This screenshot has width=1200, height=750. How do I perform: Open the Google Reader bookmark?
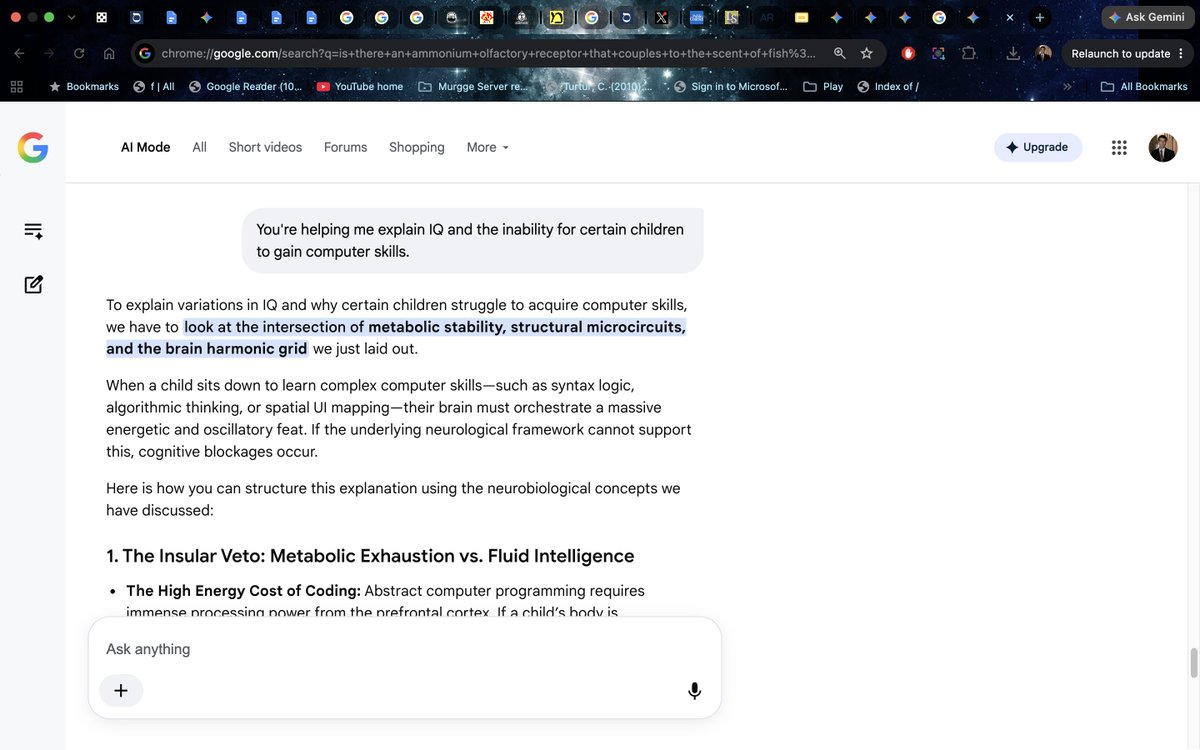(x=245, y=87)
